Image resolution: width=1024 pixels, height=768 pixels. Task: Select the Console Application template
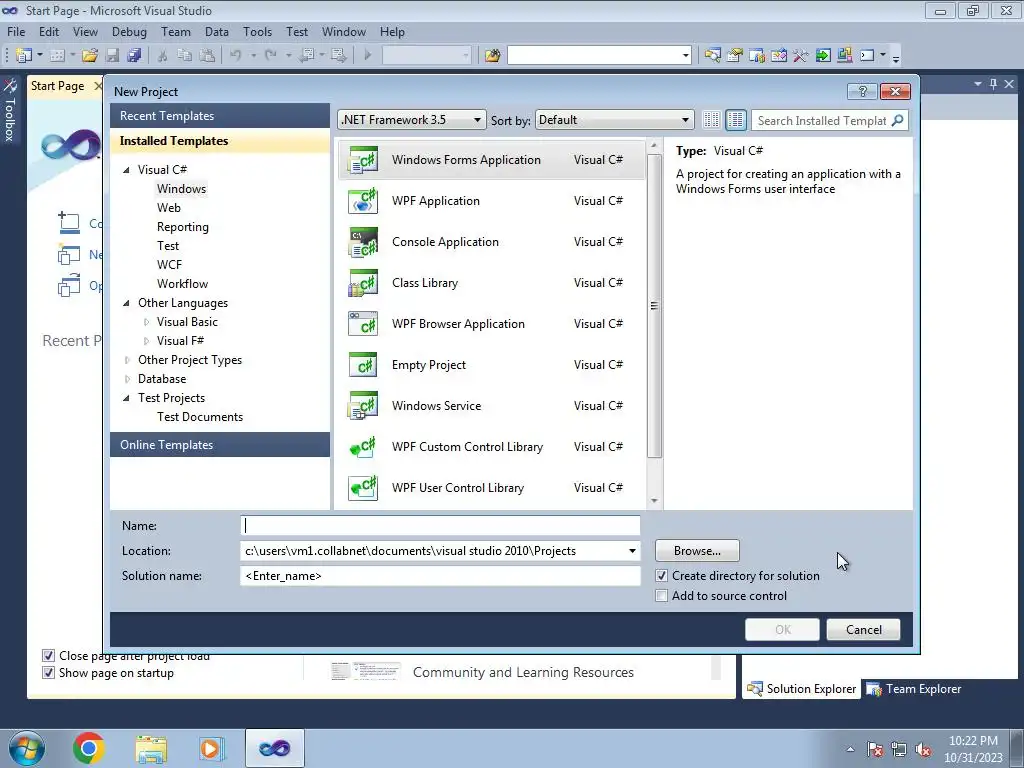[492, 242]
